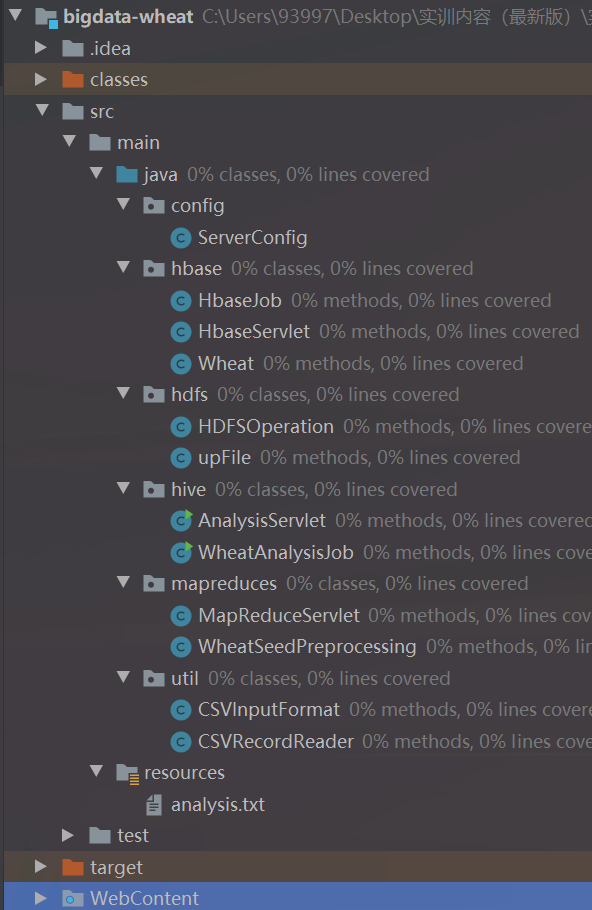Collapse the mapreduces package arrow
This screenshot has height=910, width=592.
pos(124,582)
